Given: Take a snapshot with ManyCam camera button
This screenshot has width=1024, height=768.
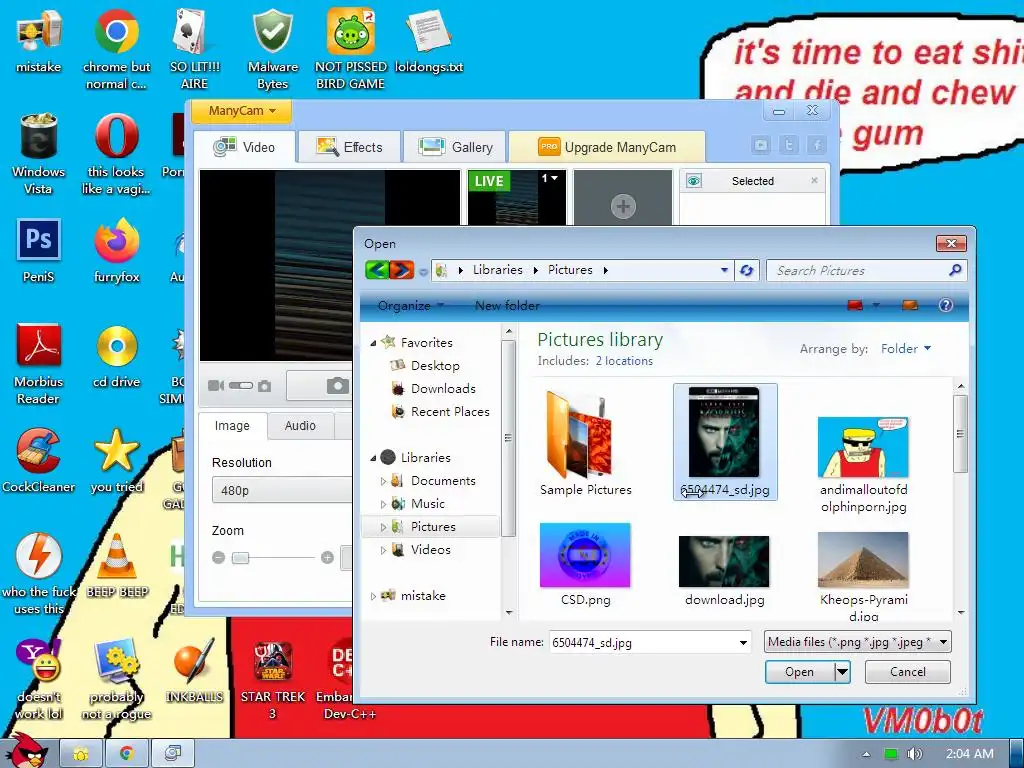Looking at the screenshot, I should coord(337,385).
